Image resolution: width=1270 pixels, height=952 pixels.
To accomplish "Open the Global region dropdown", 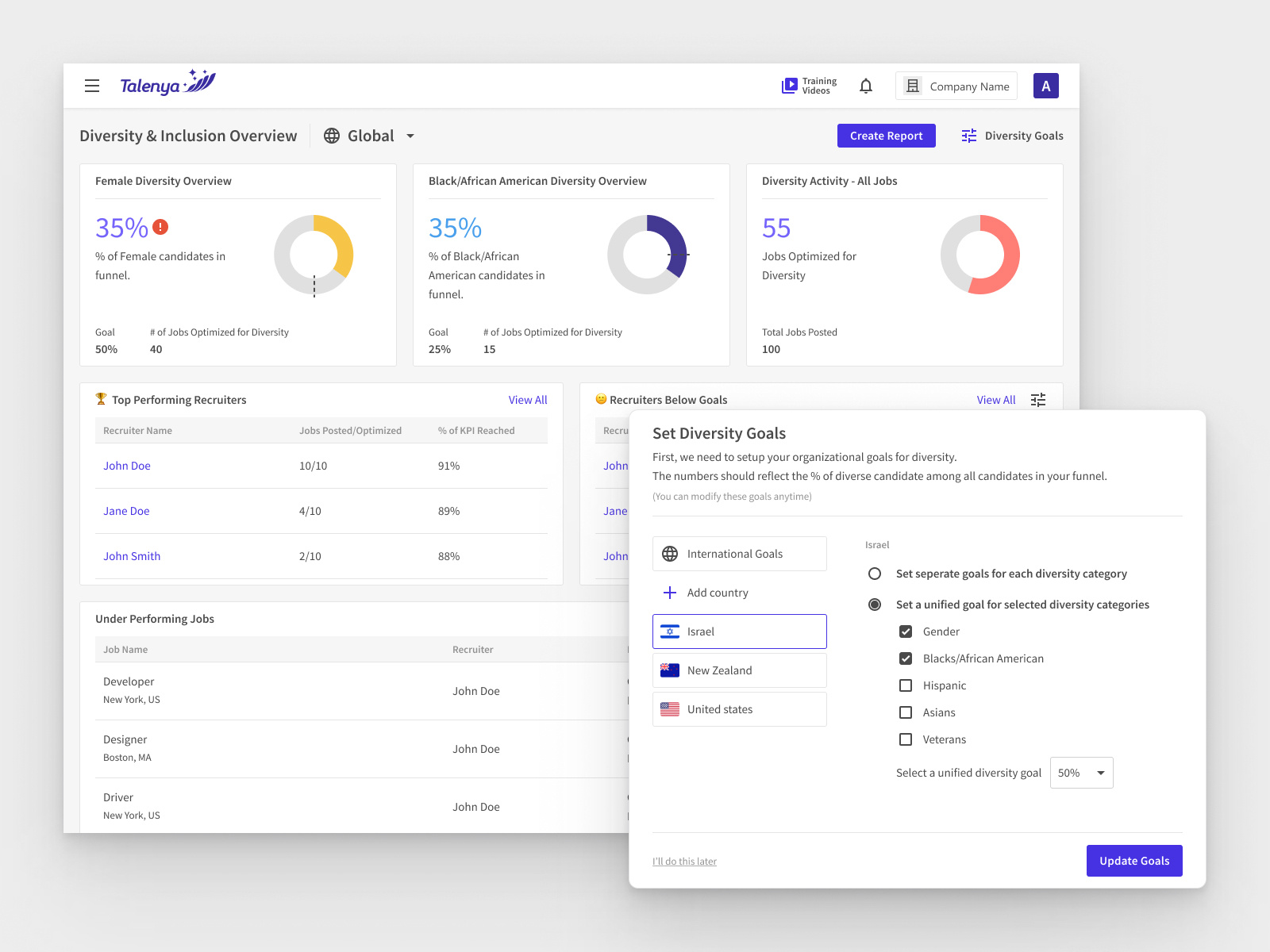I will click(370, 136).
